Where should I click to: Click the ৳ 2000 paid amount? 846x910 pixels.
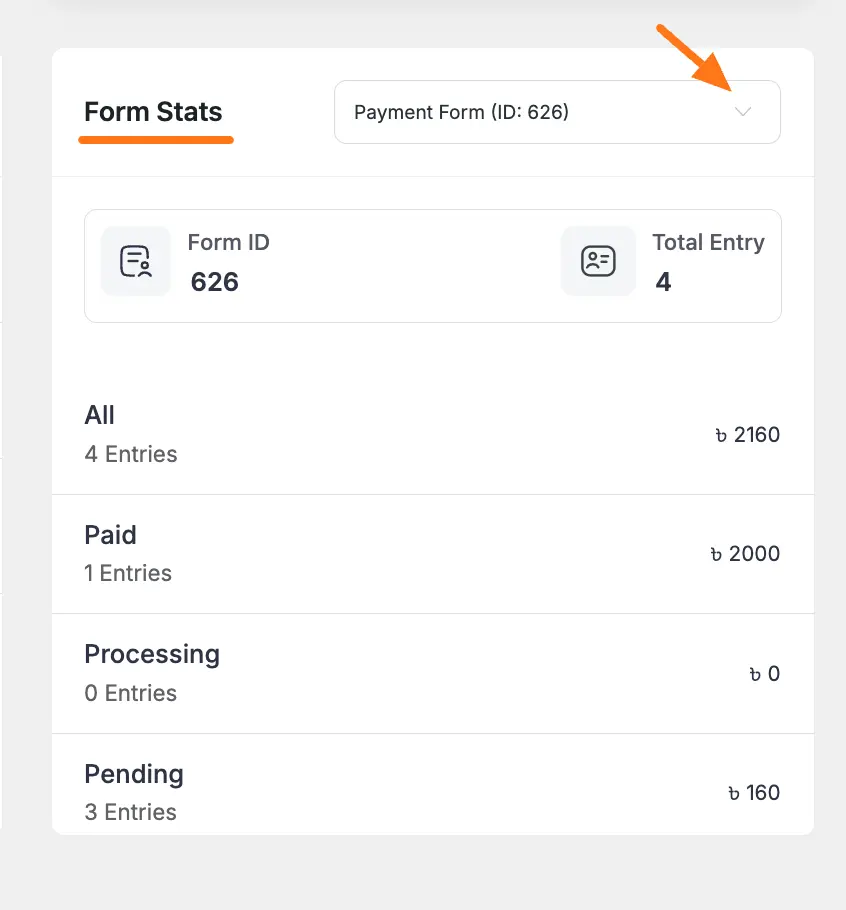coord(745,554)
